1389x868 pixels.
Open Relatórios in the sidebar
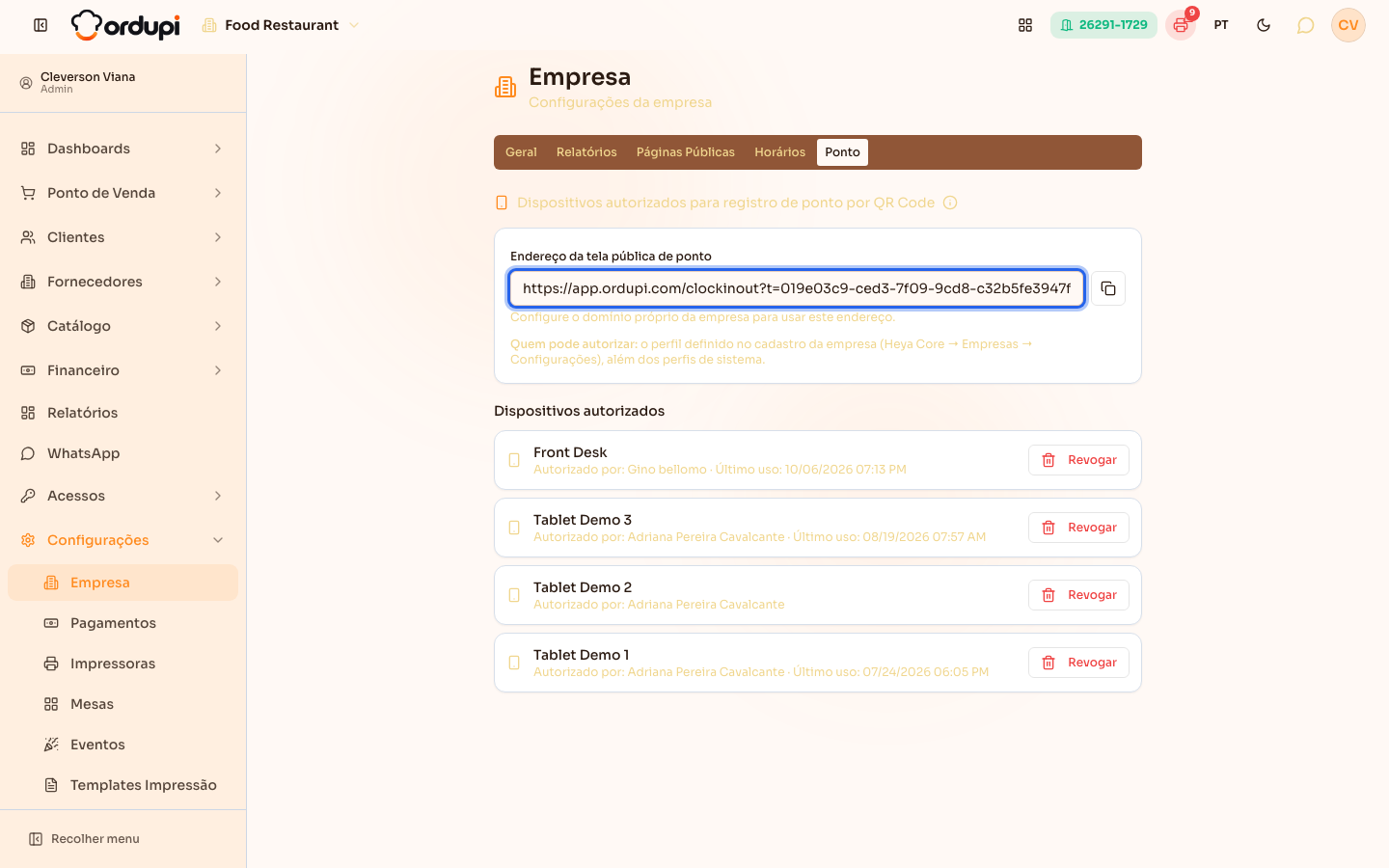(123, 413)
